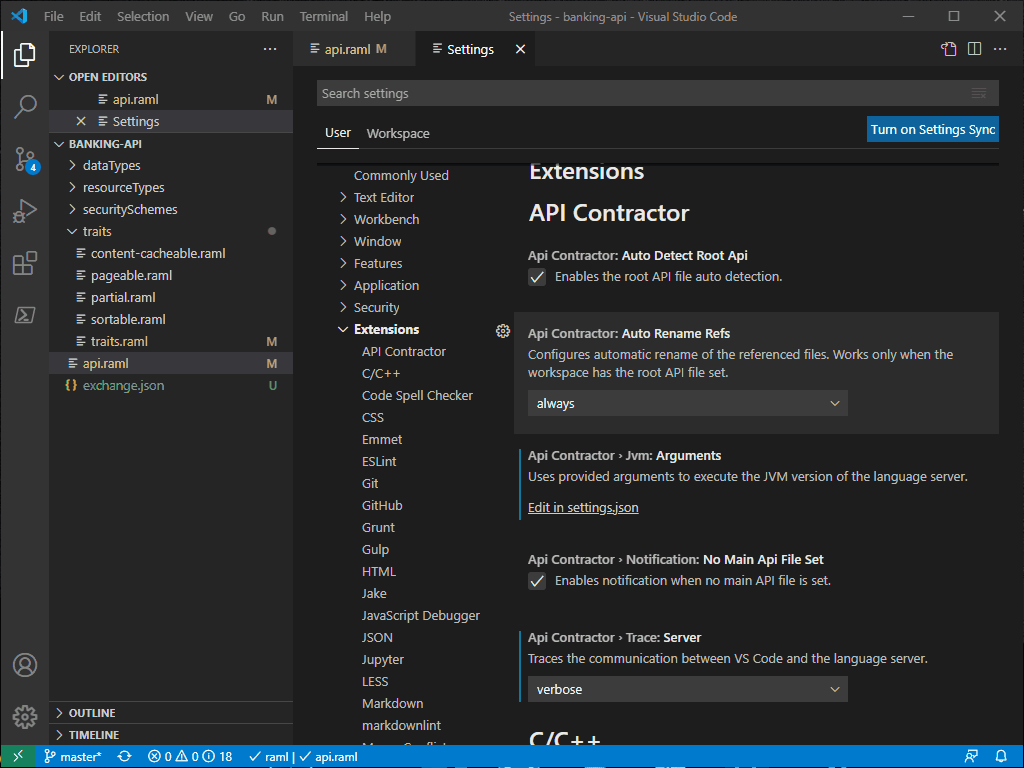Open Source Control view with 4 changes

tap(25, 159)
